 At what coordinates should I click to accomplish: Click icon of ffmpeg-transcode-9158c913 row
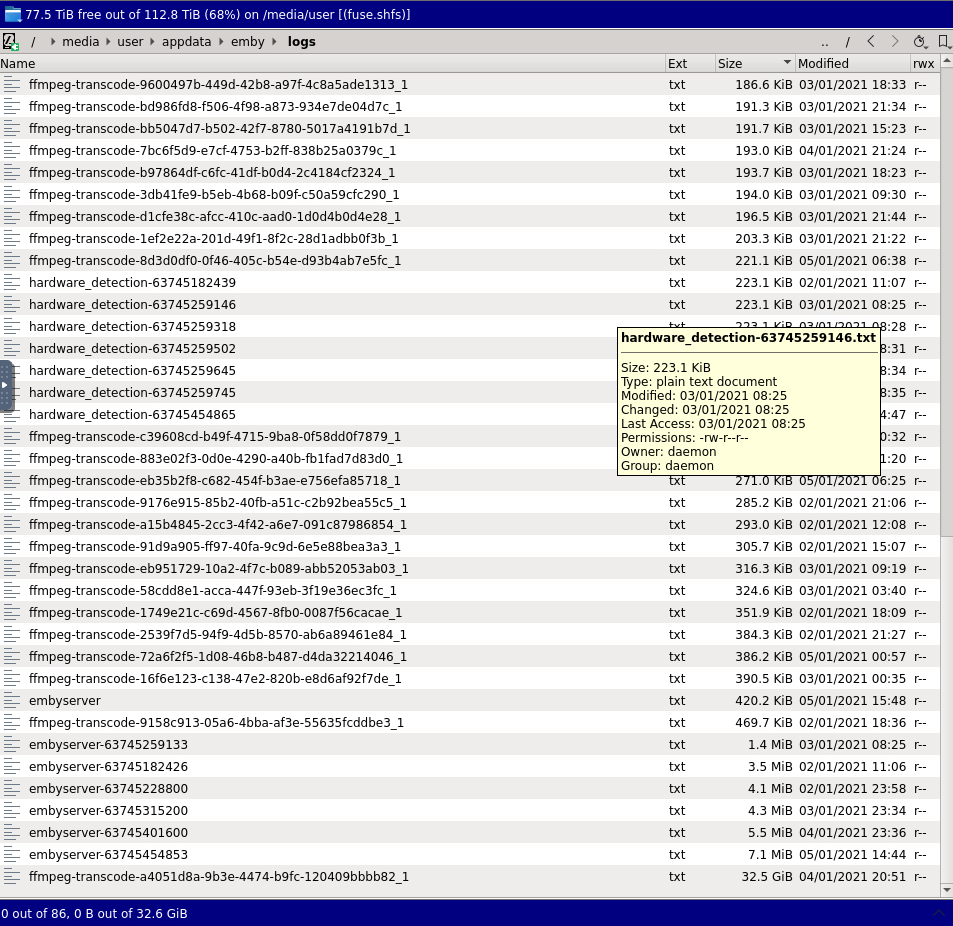click(x=12, y=722)
